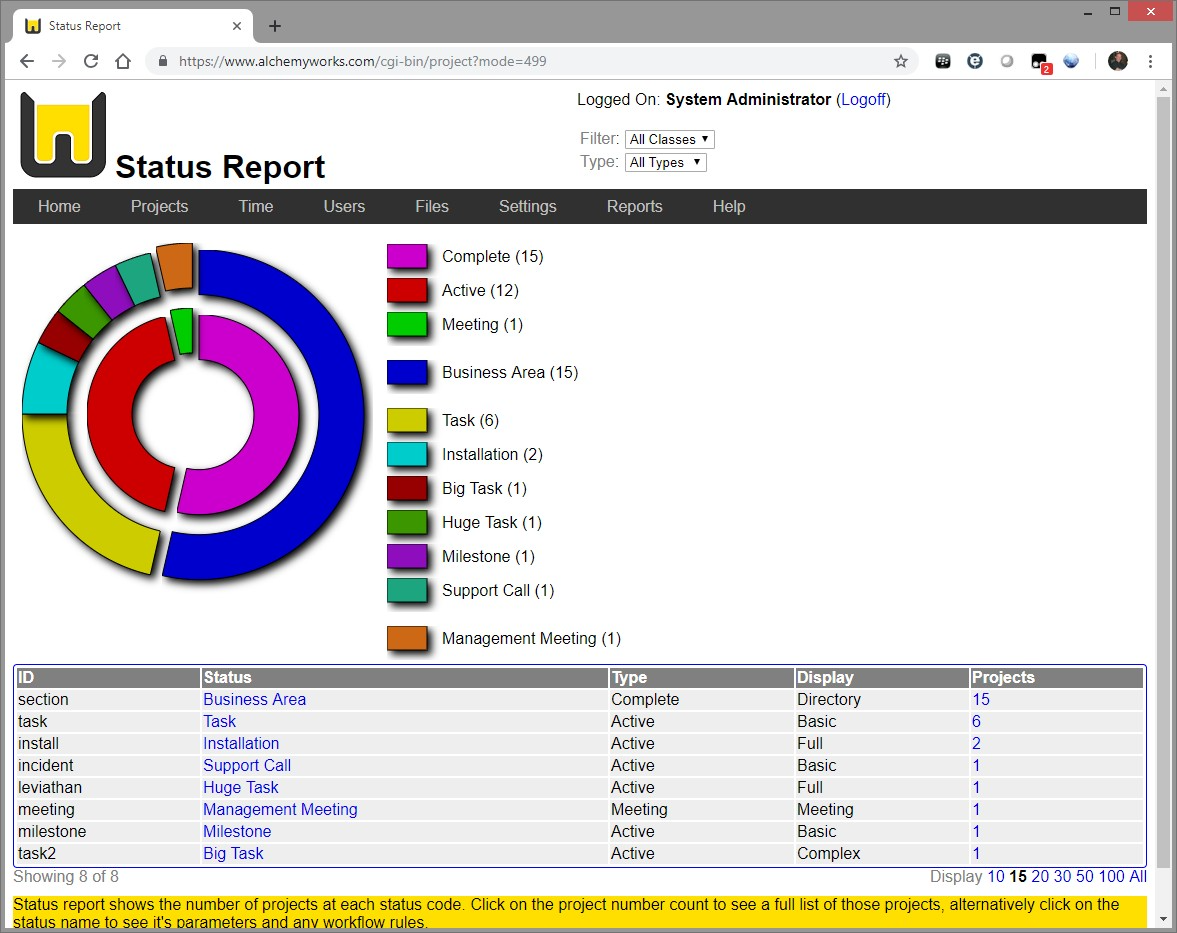1177x933 pixels.
Task: Click the Management Meeting orange swatch
Action: point(408,639)
